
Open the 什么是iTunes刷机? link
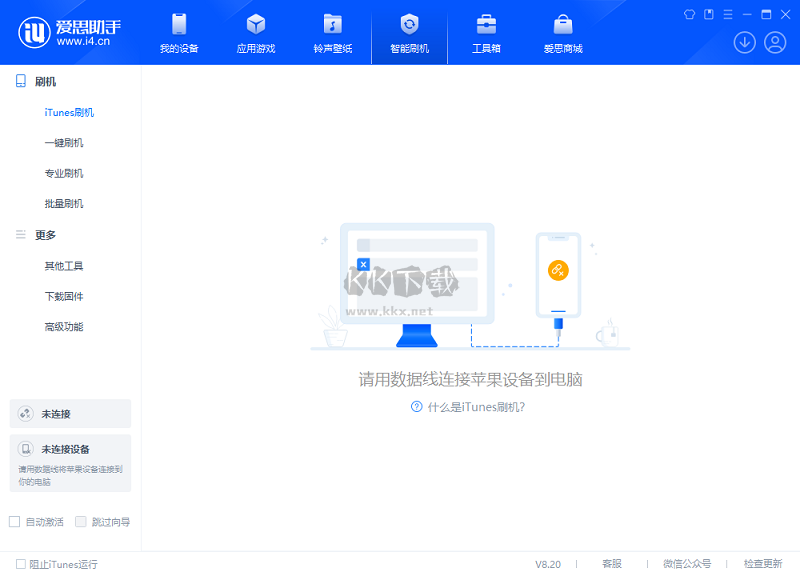click(476, 407)
